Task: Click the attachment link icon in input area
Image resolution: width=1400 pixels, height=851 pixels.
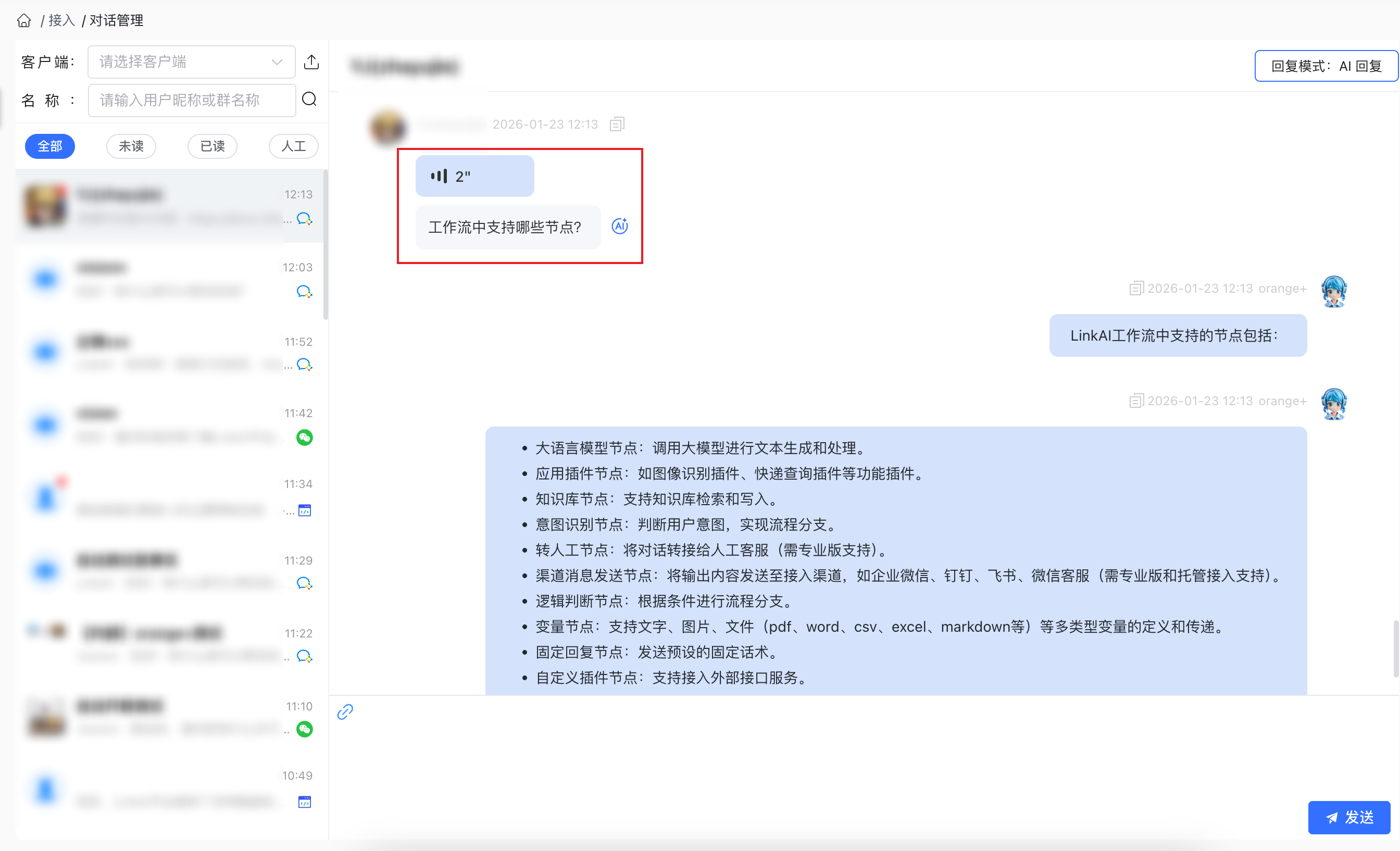Action: point(345,711)
